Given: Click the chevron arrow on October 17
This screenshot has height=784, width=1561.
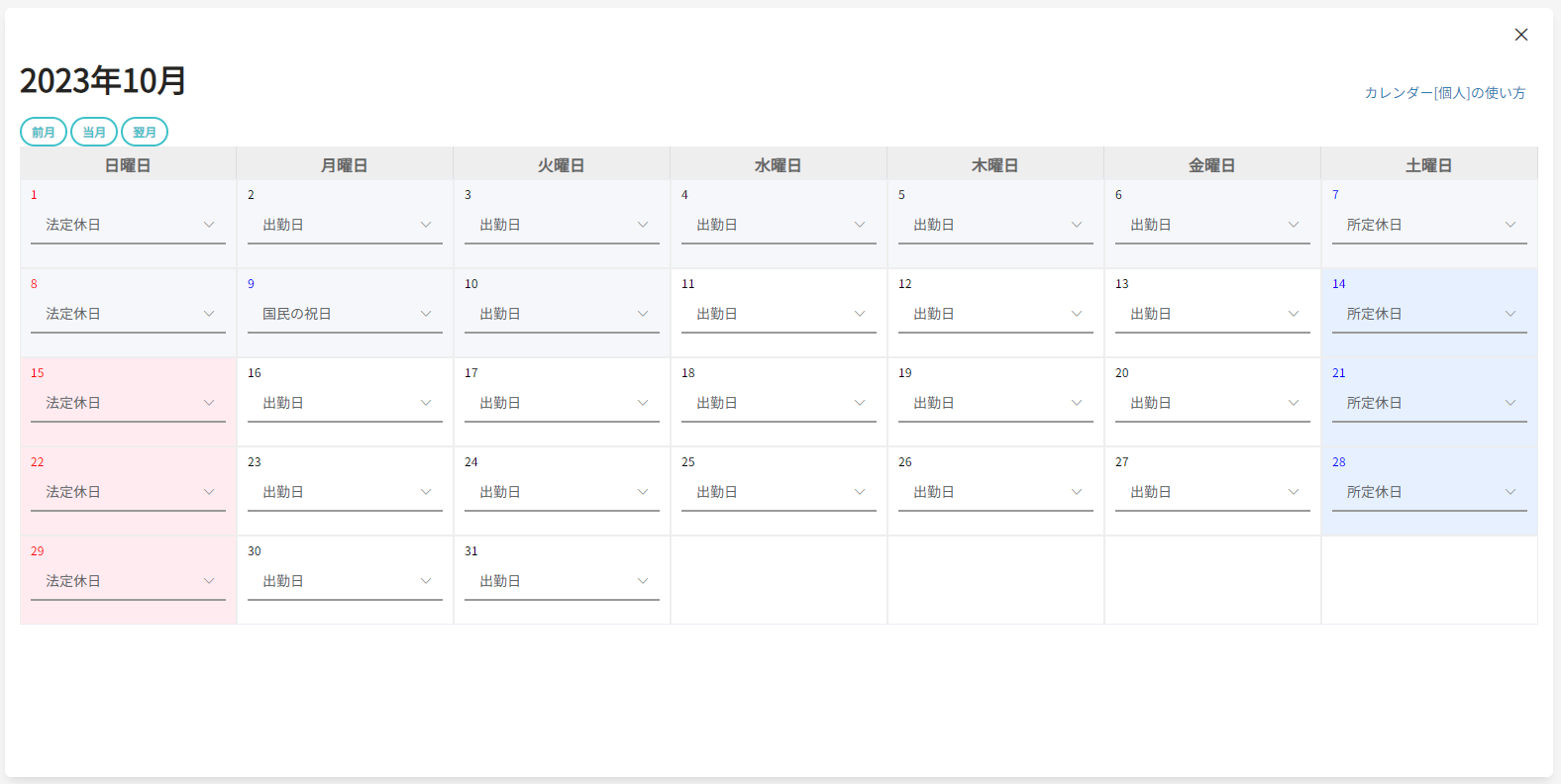Looking at the screenshot, I should [643, 403].
